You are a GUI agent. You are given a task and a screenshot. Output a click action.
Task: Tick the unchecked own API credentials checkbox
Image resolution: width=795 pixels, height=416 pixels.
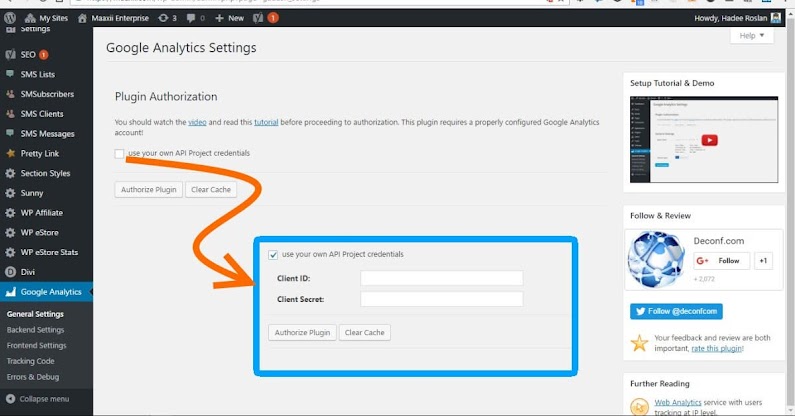pyautogui.click(x=119, y=153)
